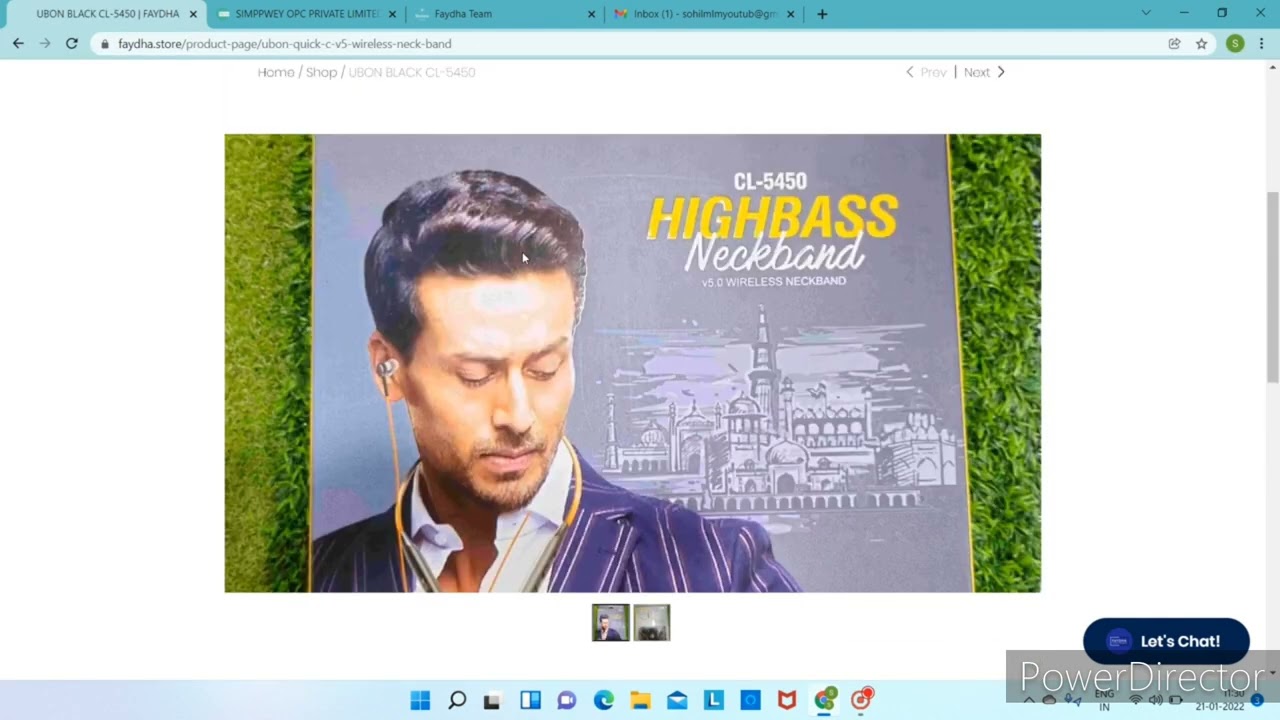The height and width of the screenshot is (720, 1280).
Task: Open the Windows Start menu
Action: [x=420, y=700]
